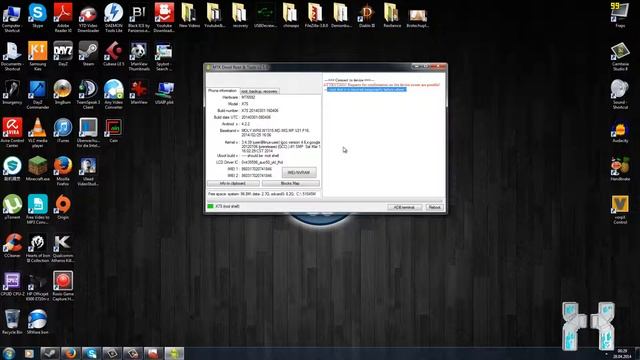Screen dimensions: 640x360
Task: Open the Minecraft.exe desktop icon
Action: click(38, 169)
